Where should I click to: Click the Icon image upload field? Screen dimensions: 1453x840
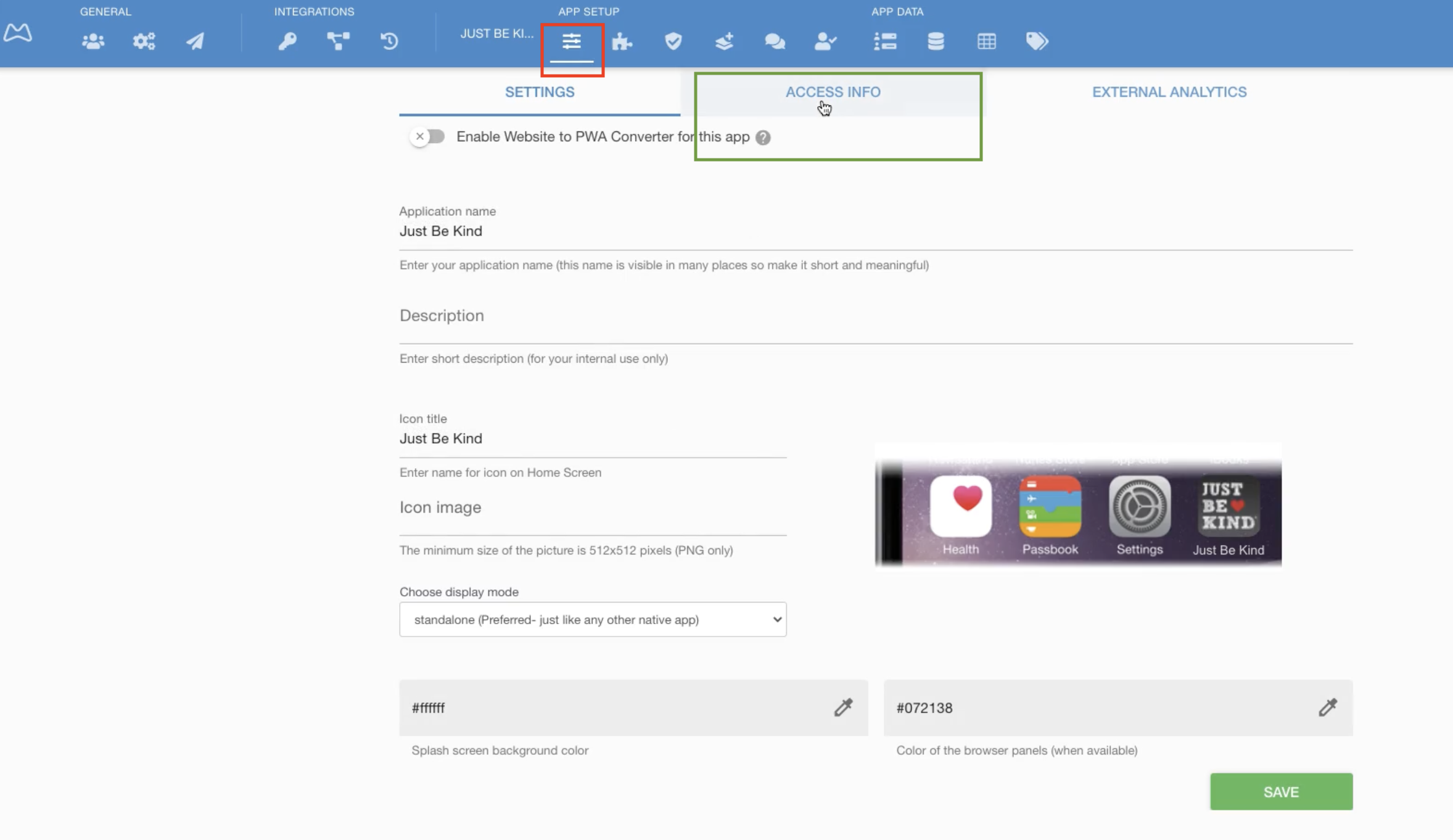point(593,508)
